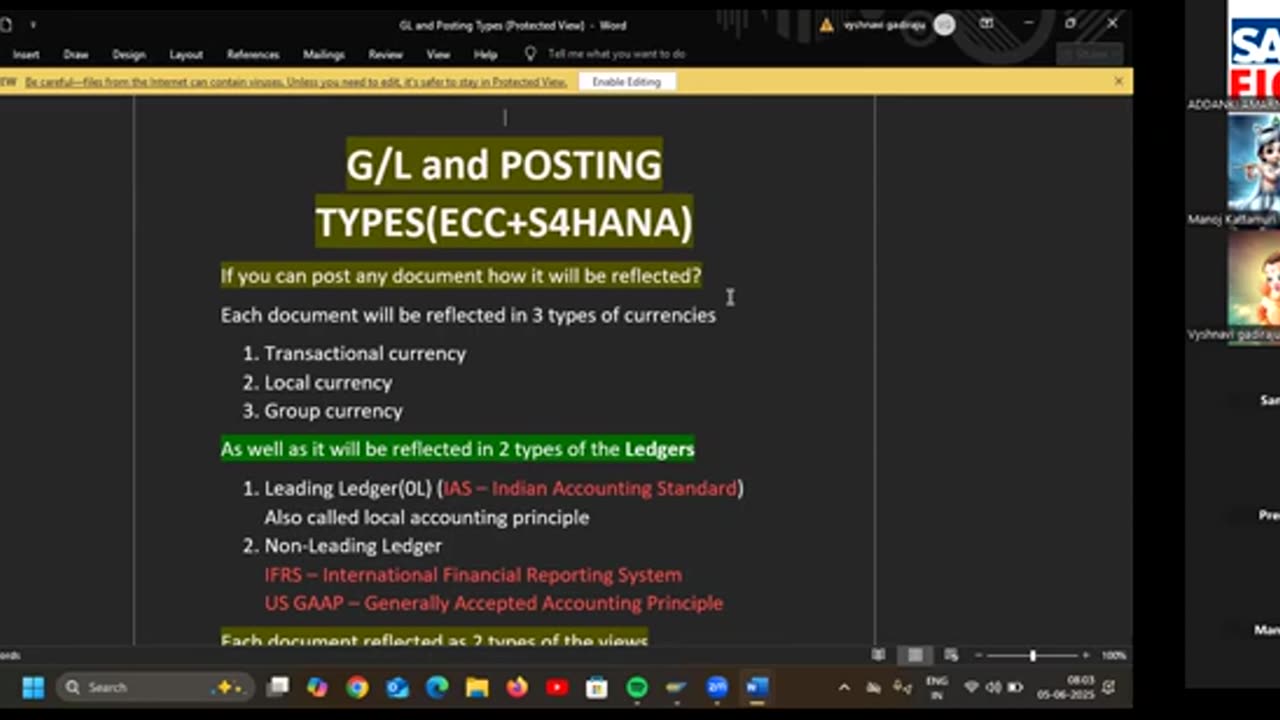Image resolution: width=1280 pixels, height=720 pixels.
Task: Click the zoom slider handle
Action: [x=1033, y=655]
